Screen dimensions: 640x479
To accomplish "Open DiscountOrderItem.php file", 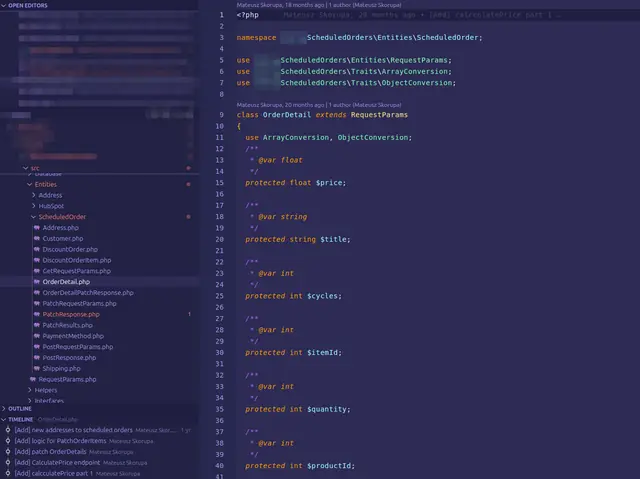I will coord(77,260).
